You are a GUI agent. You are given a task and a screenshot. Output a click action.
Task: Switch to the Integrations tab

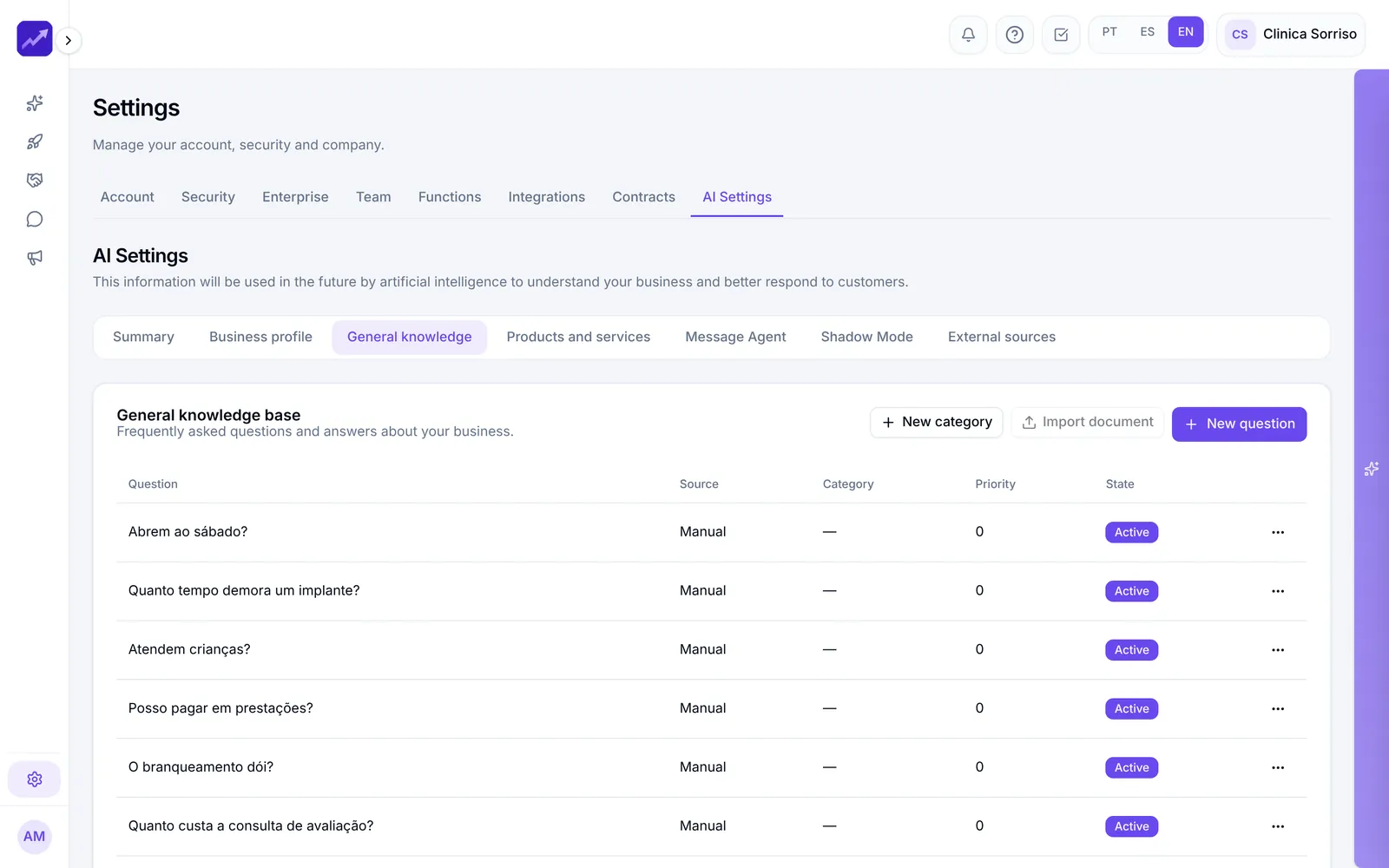(x=547, y=197)
